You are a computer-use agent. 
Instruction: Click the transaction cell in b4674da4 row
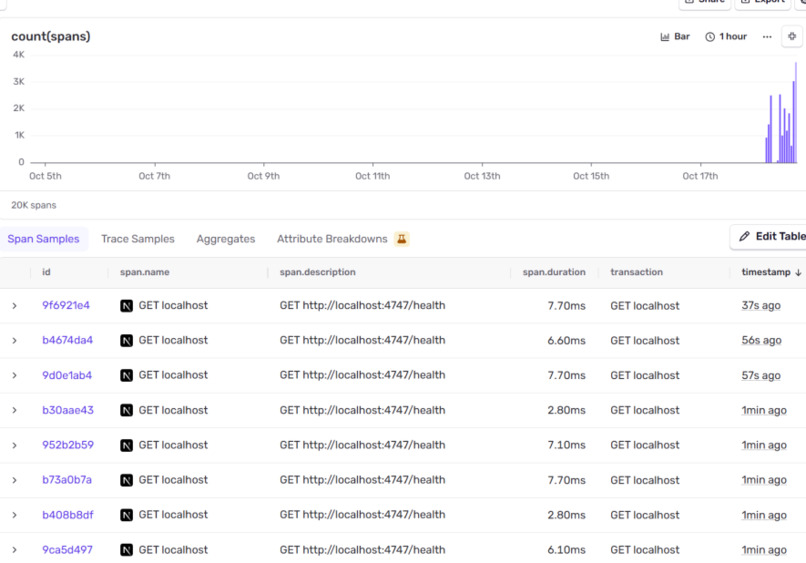click(645, 340)
